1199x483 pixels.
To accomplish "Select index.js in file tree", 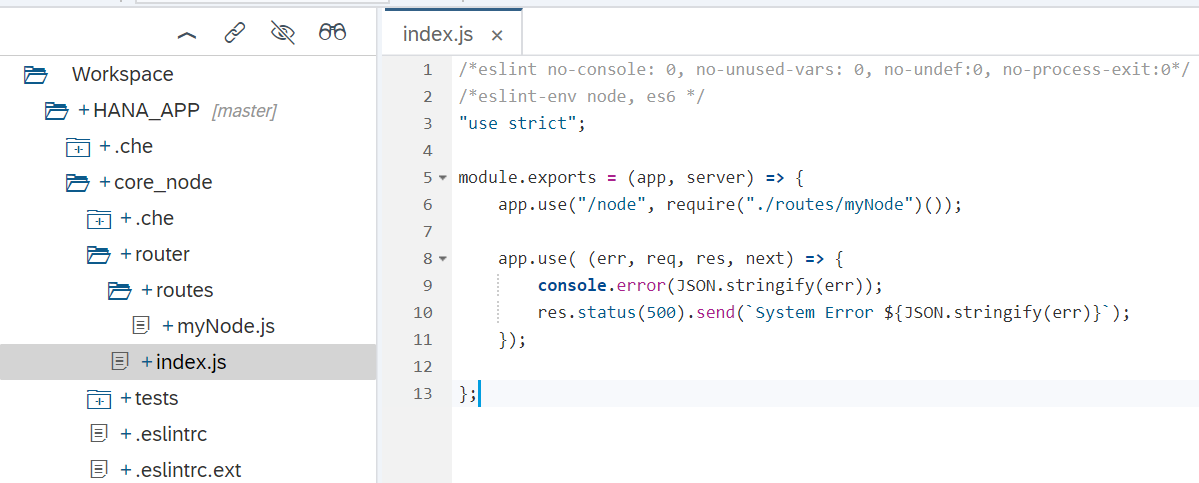I will click(191, 362).
